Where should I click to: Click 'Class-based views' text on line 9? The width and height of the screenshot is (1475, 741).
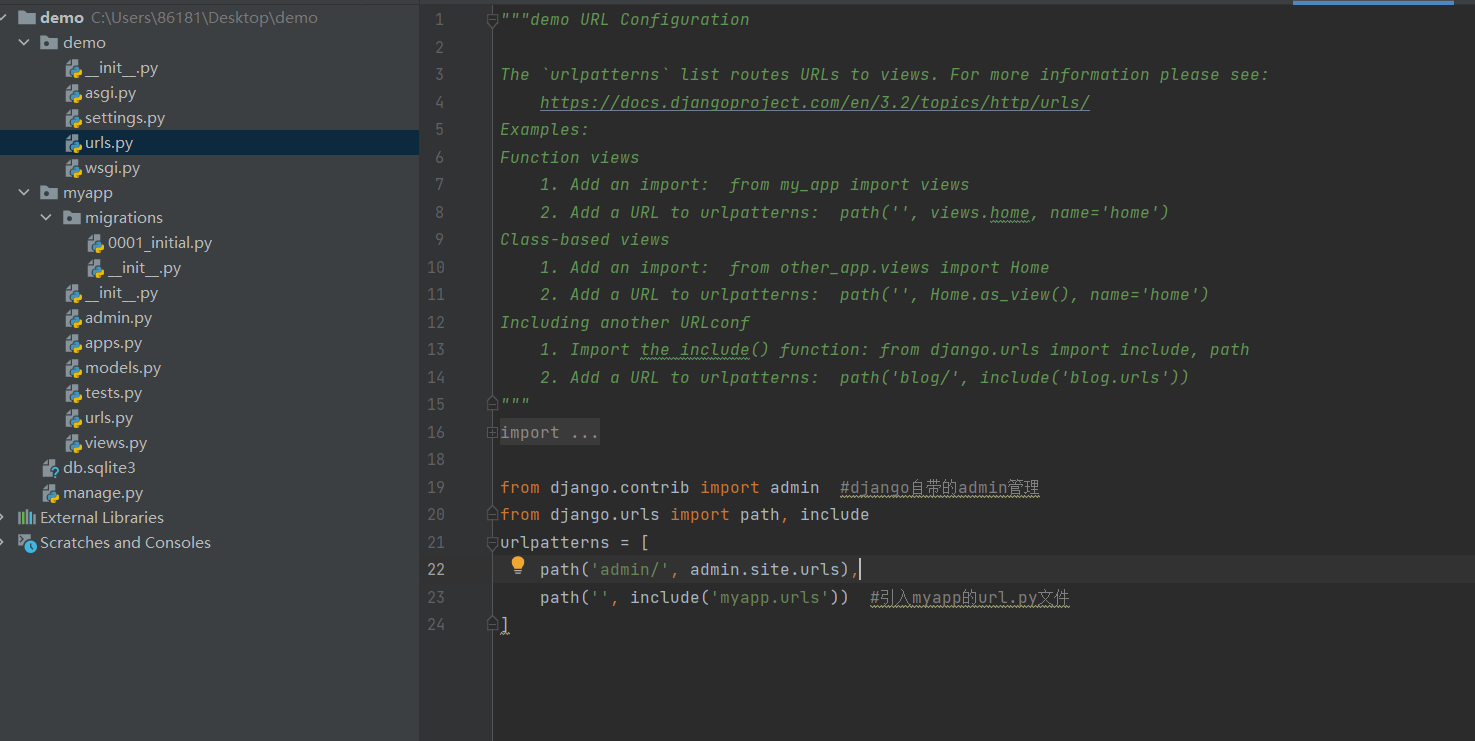(x=585, y=239)
